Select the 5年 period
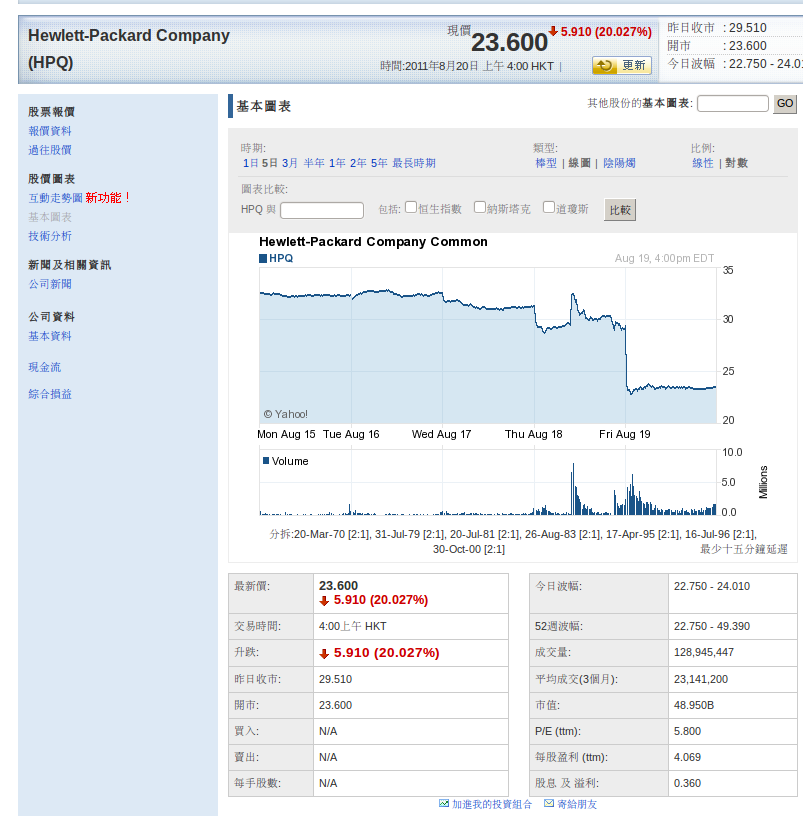 (x=379, y=163)
